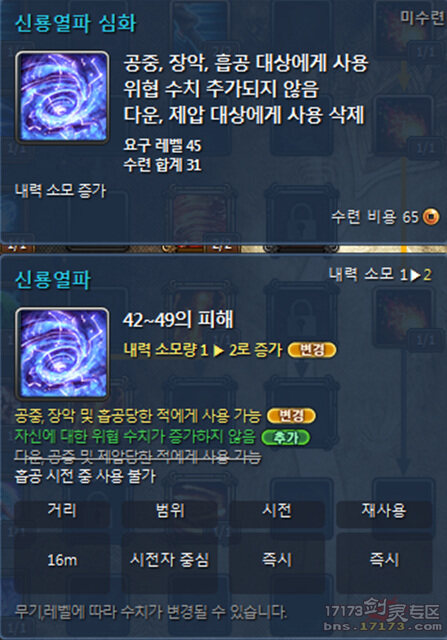447x640 pixels.
Task: Click the green 추가 badge
Action: pos(286,437)
